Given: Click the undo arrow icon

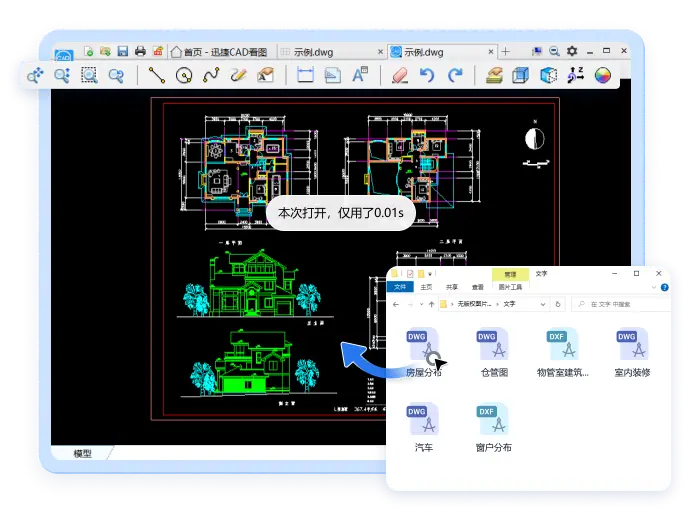Looking at the screenshot, I should [427, 75].
